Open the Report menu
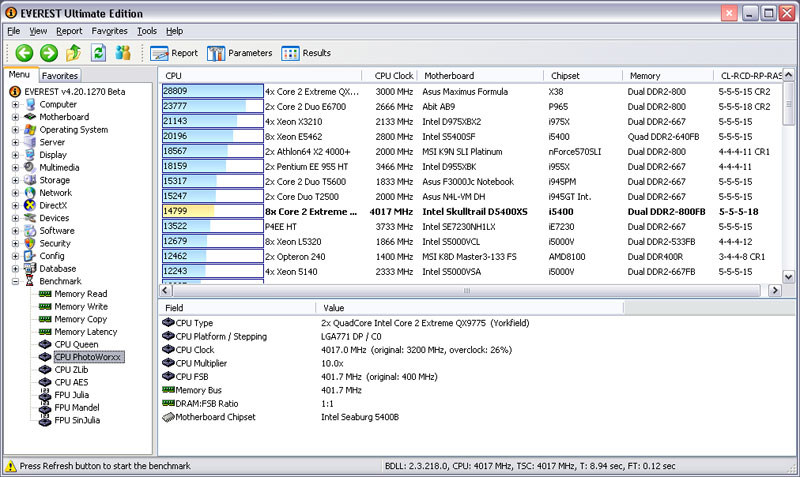 pos(69,31)
